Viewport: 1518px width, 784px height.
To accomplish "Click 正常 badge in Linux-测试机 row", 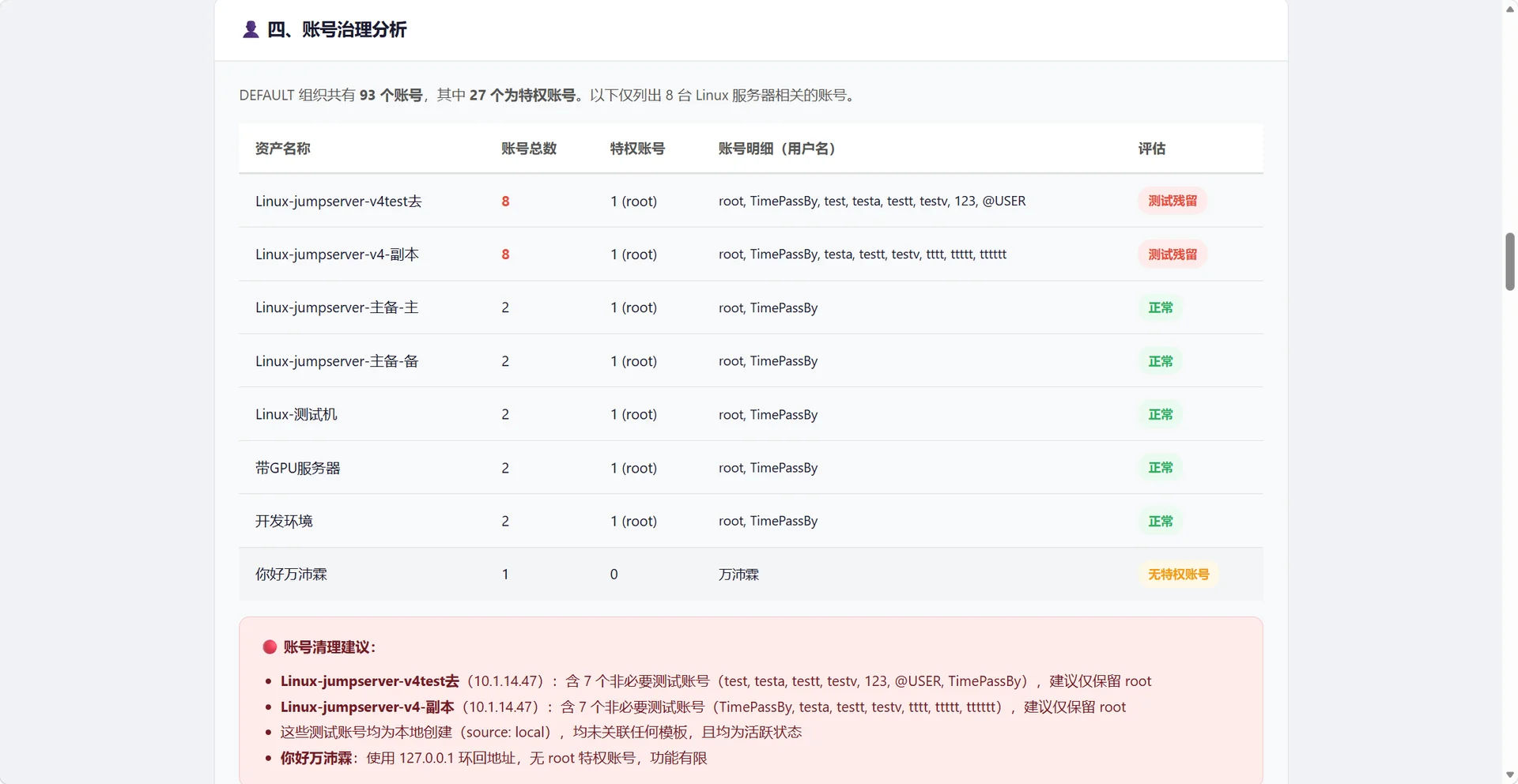I will coord(1161,414).
